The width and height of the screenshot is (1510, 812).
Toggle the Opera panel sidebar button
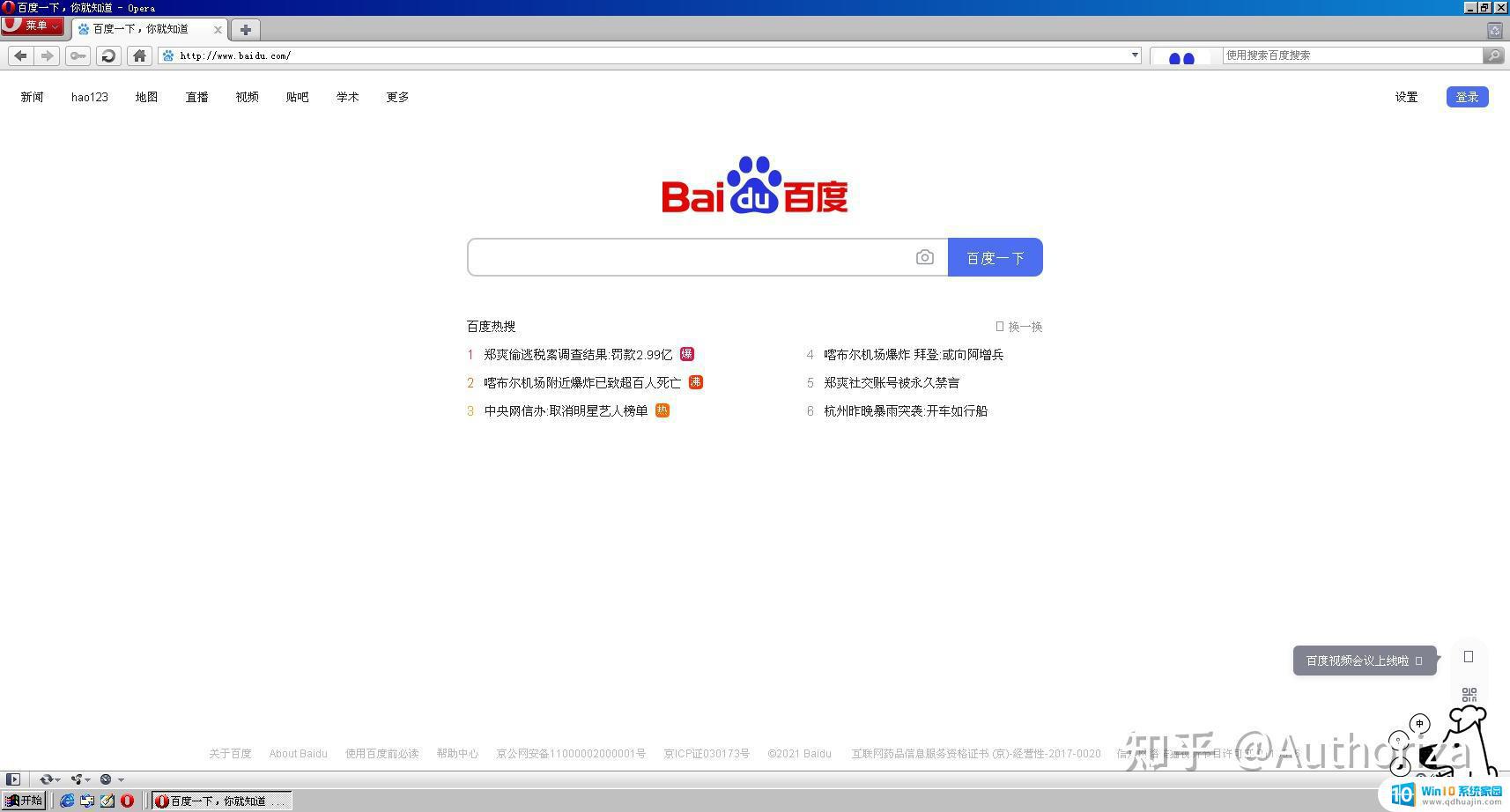(13, 779)
